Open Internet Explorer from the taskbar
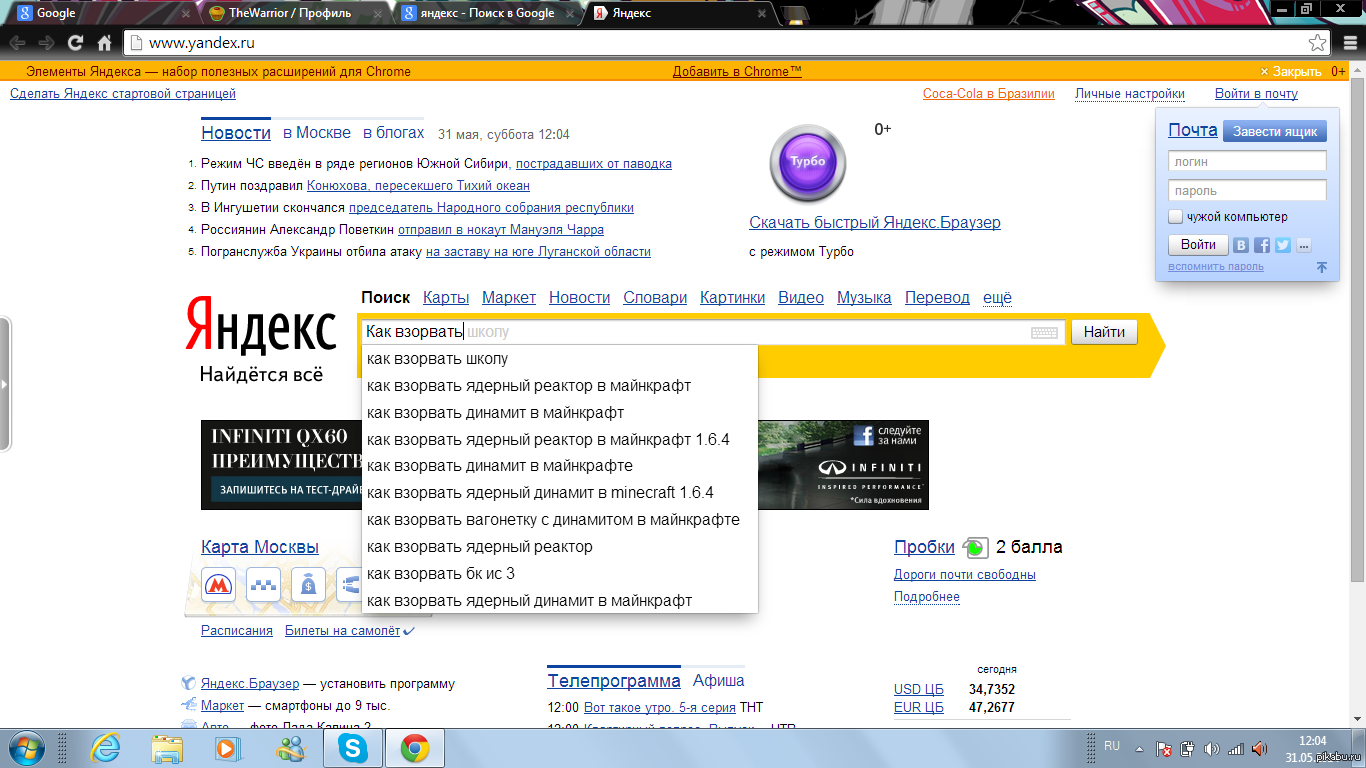The image size is (1366, 768). pyautogui.click(x=105, y=748)
